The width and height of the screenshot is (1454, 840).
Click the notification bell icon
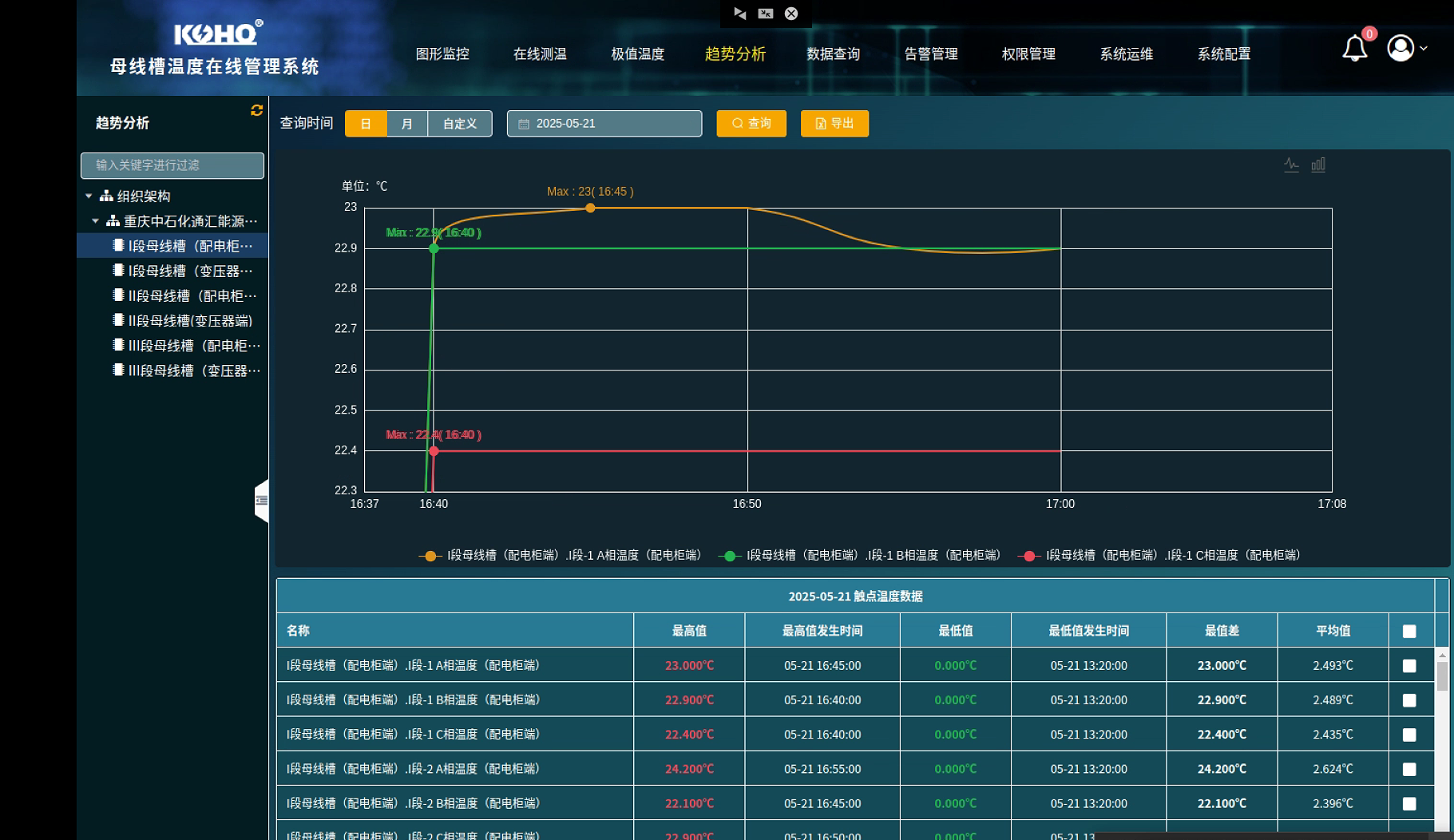click(x=1354, y=49)
